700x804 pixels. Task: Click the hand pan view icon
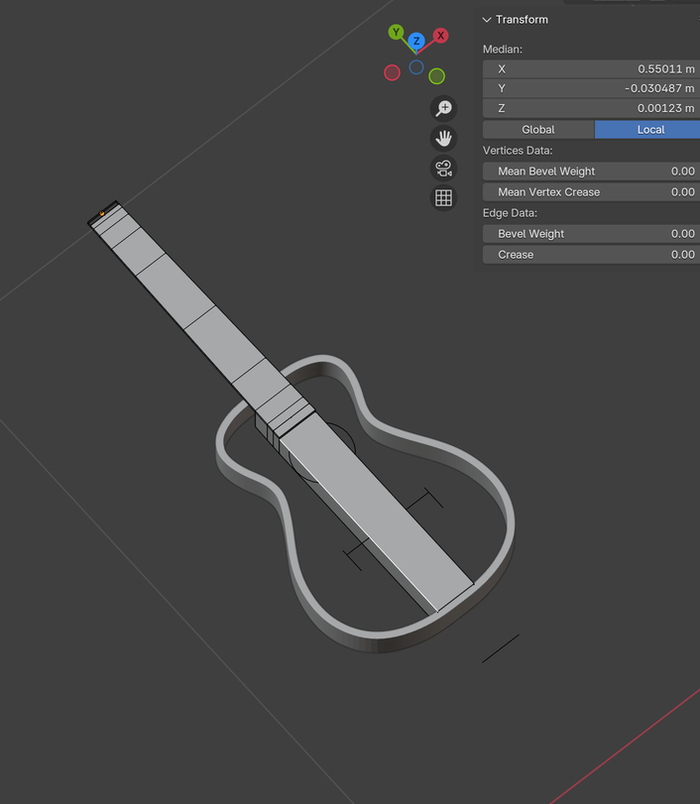point(443,138)
